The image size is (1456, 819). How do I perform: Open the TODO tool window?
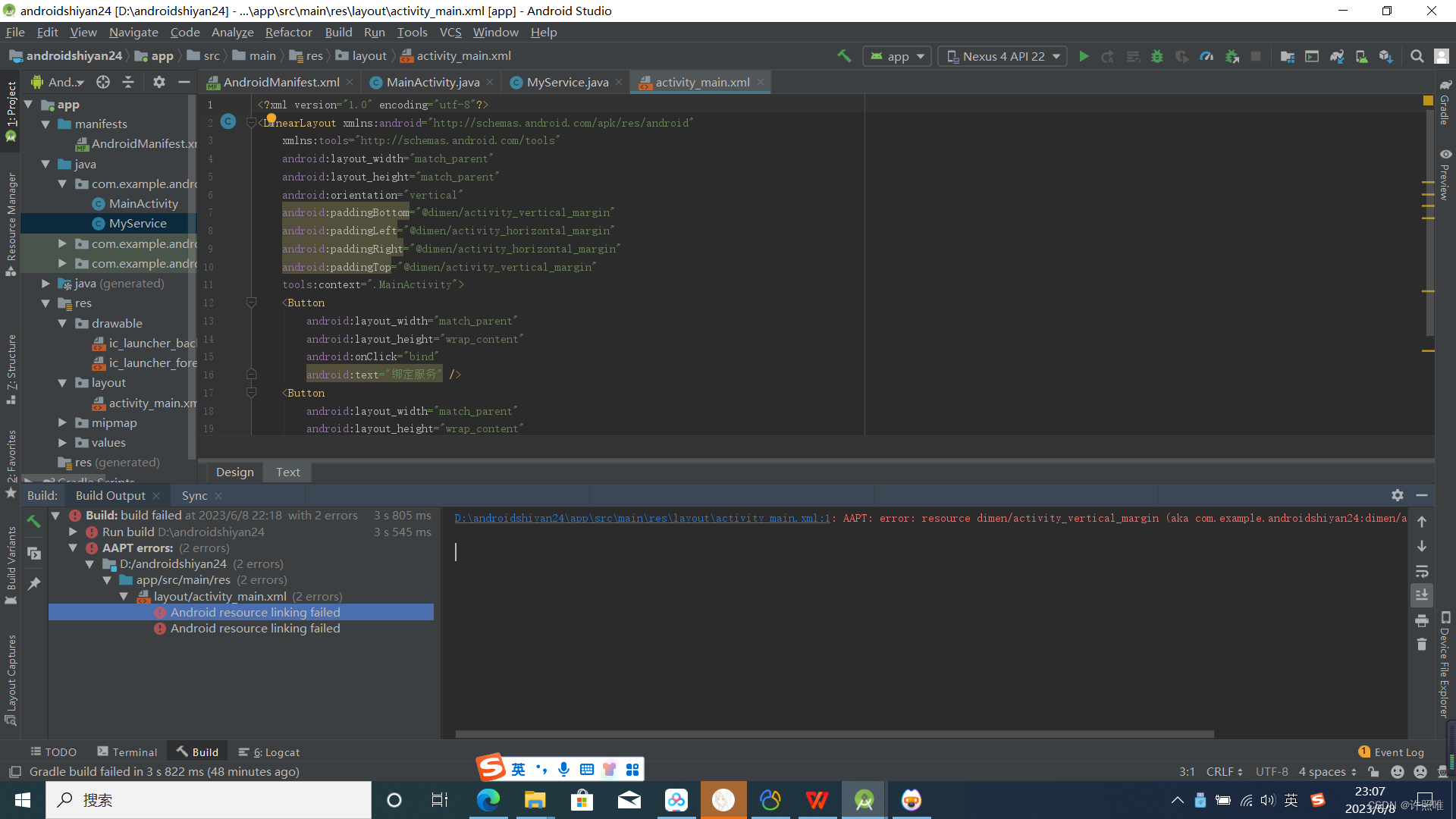tap(53, 752)
